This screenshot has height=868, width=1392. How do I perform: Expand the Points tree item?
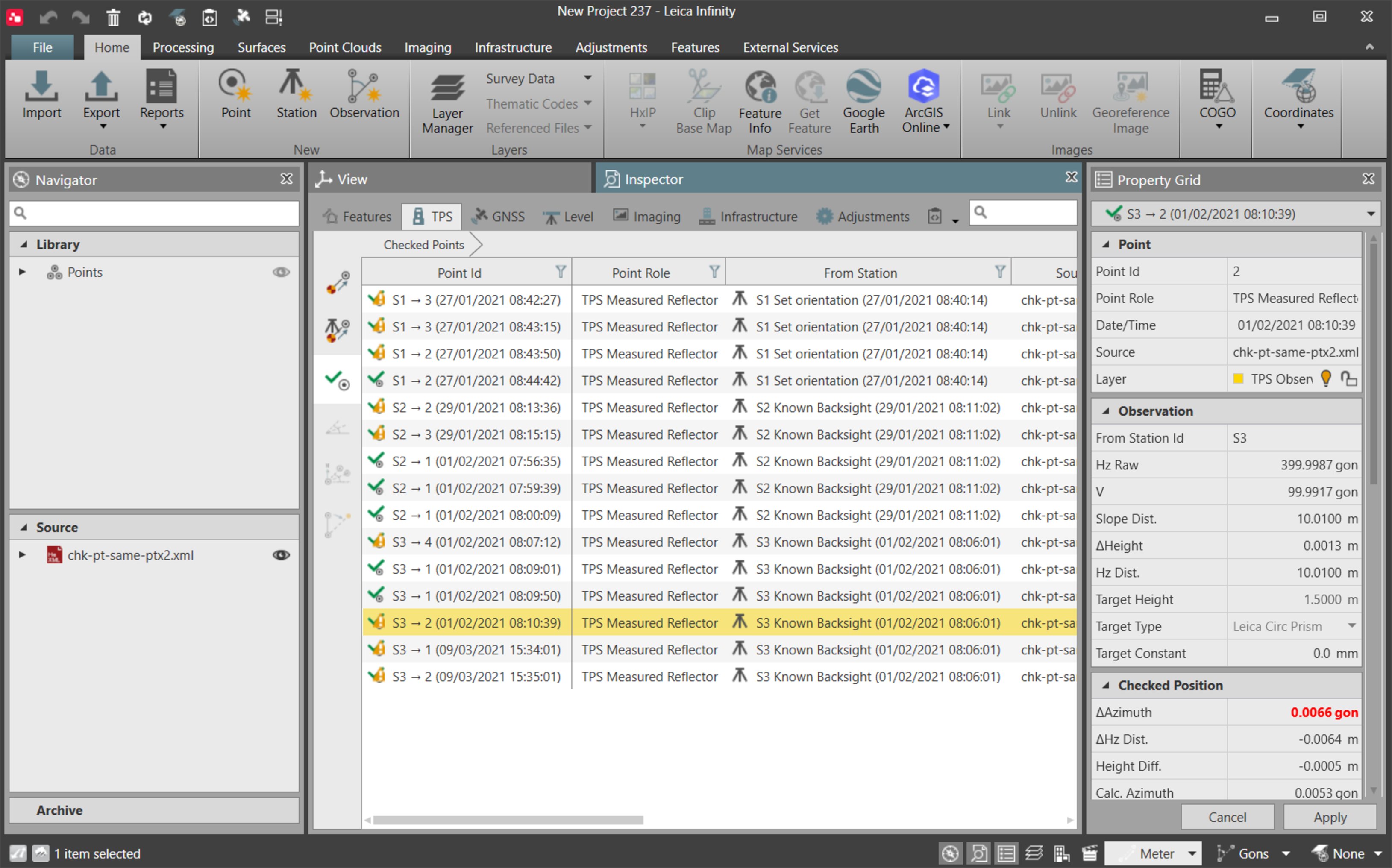click(x=22, y=272)
